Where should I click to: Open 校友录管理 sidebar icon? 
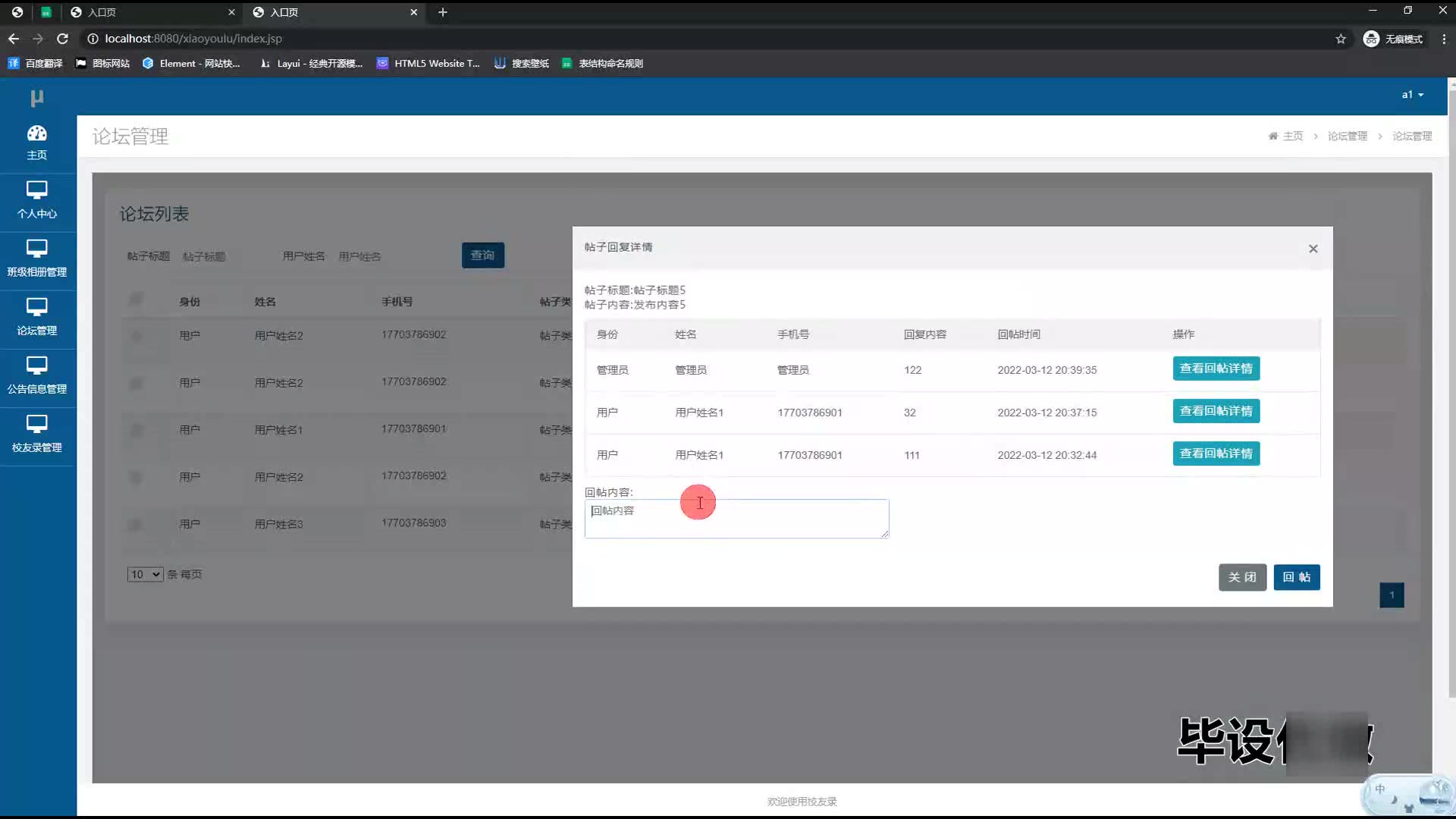(x=36, y=424)
